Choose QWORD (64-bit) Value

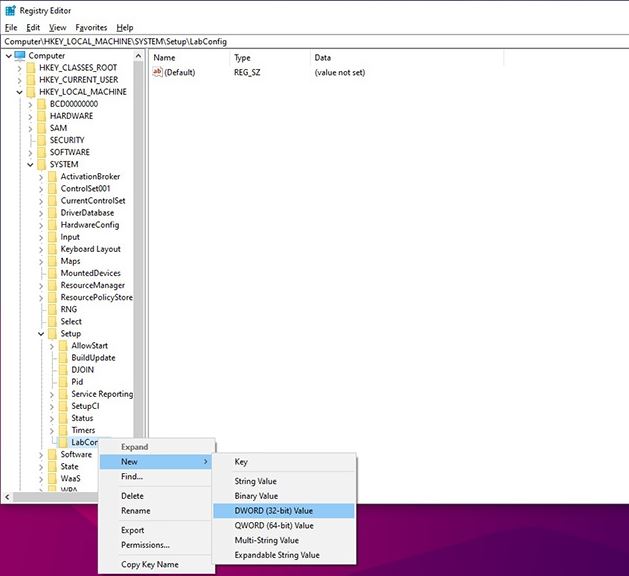(x=284, y=525)
